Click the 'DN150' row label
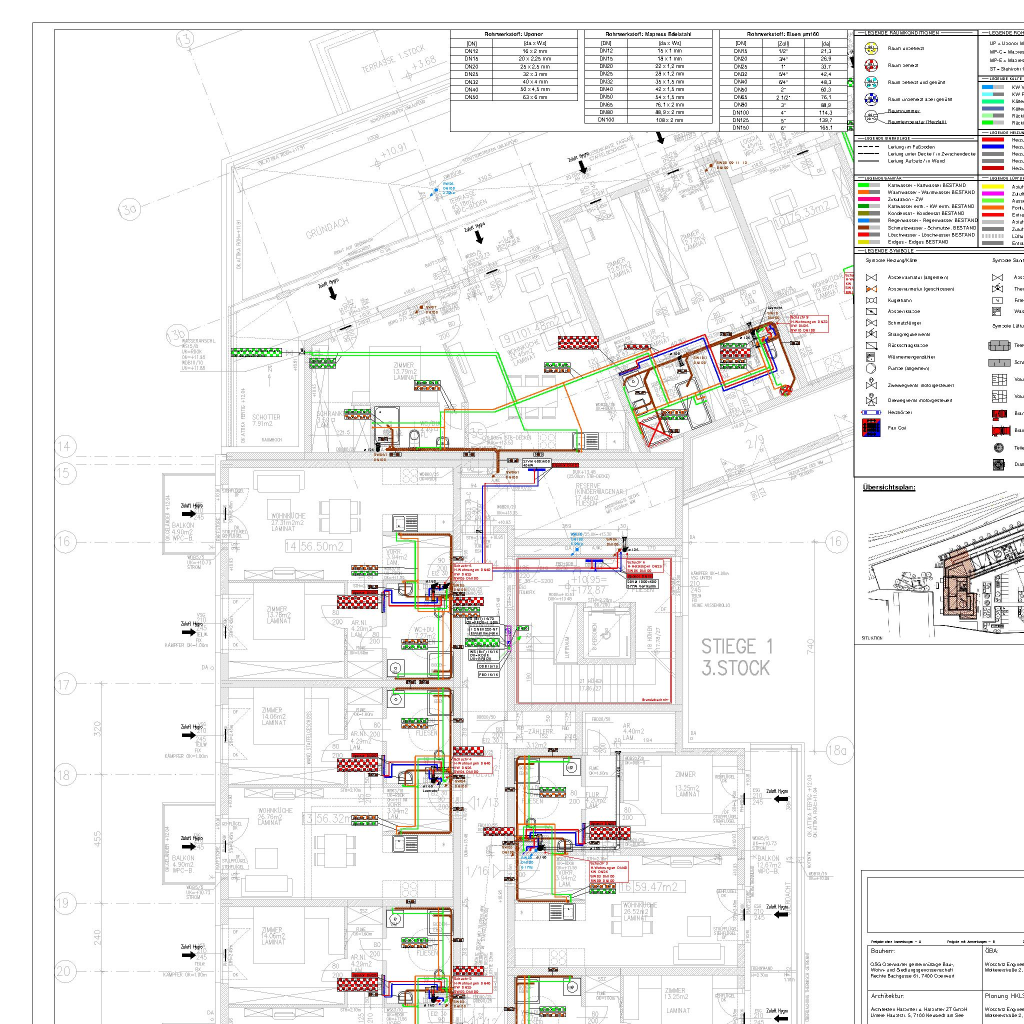The height and width of the screenshot is (1024, 1024). click(x=741, y=127)
